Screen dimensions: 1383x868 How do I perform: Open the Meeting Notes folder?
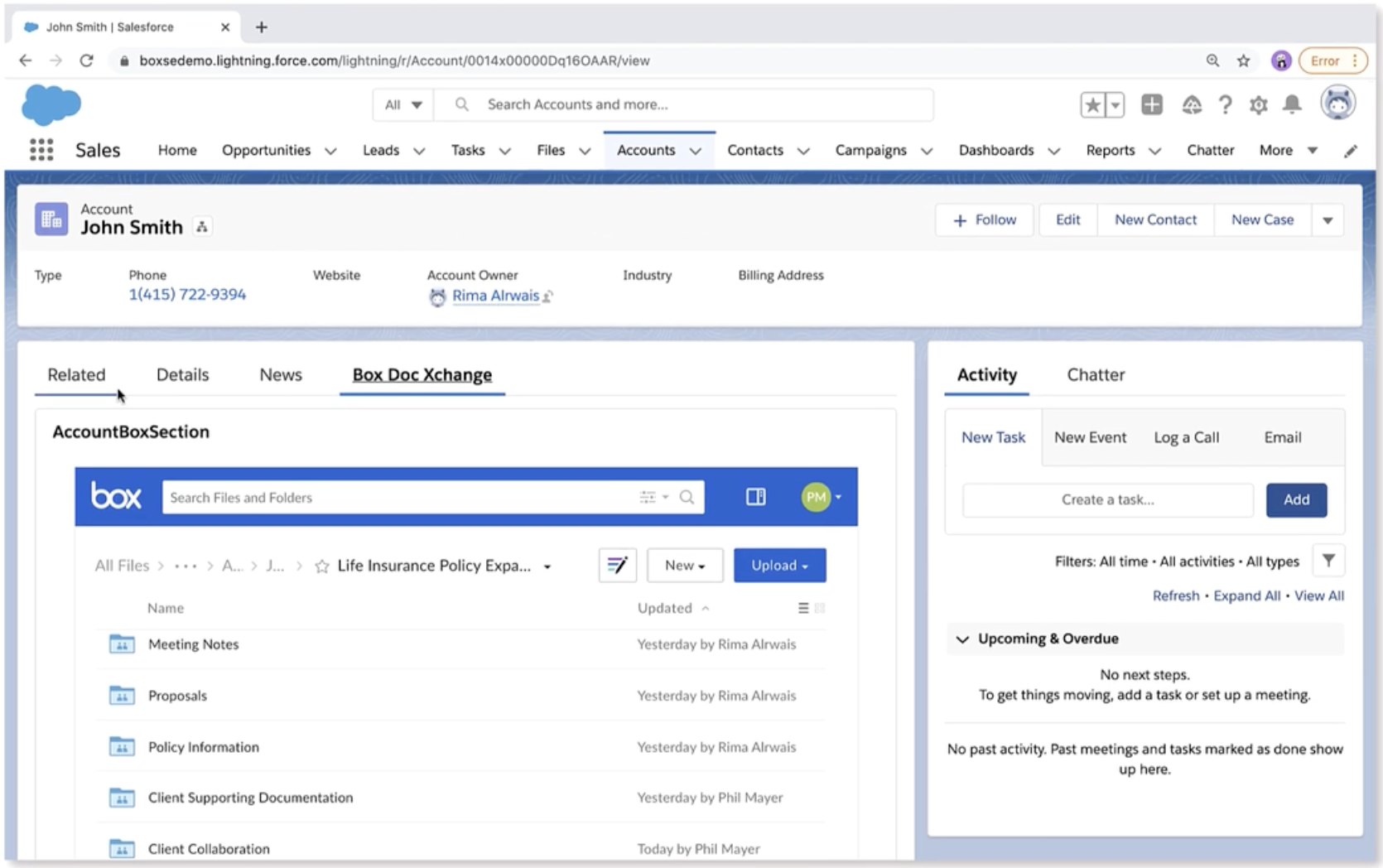tap(193, 644)
